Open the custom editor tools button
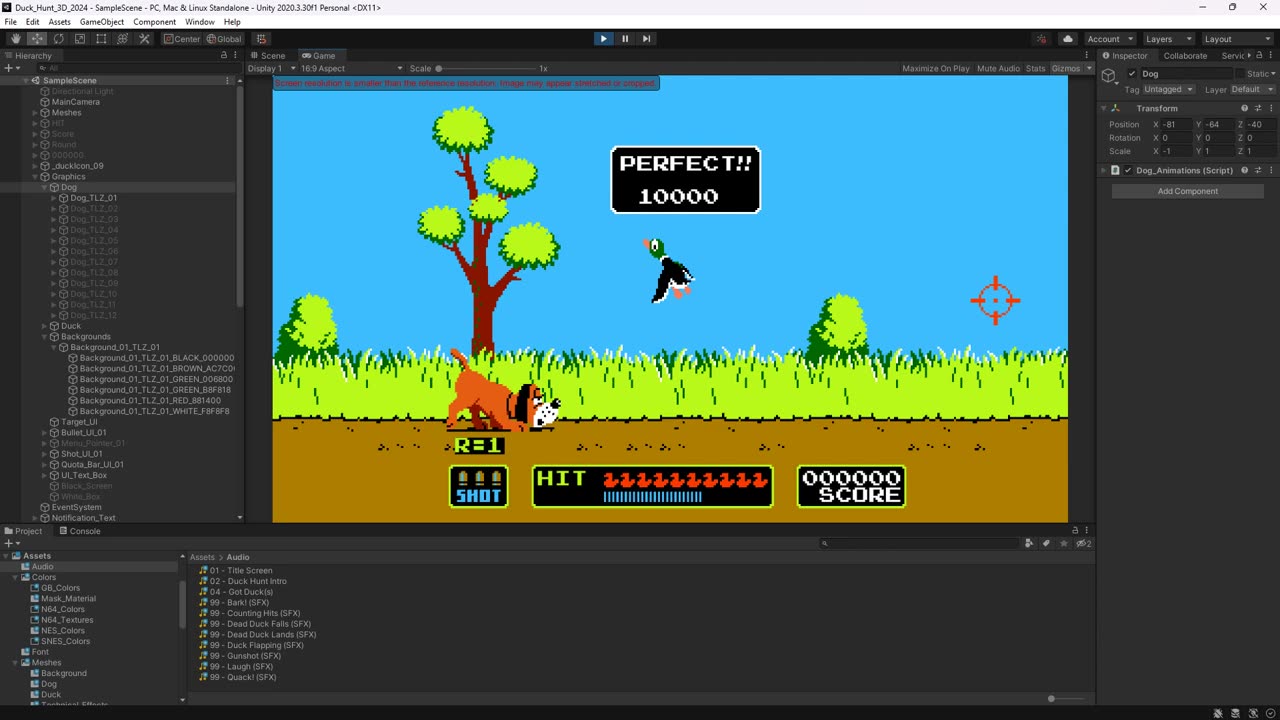The height and width of the screenshot is (720, 1280). (144, 39)
